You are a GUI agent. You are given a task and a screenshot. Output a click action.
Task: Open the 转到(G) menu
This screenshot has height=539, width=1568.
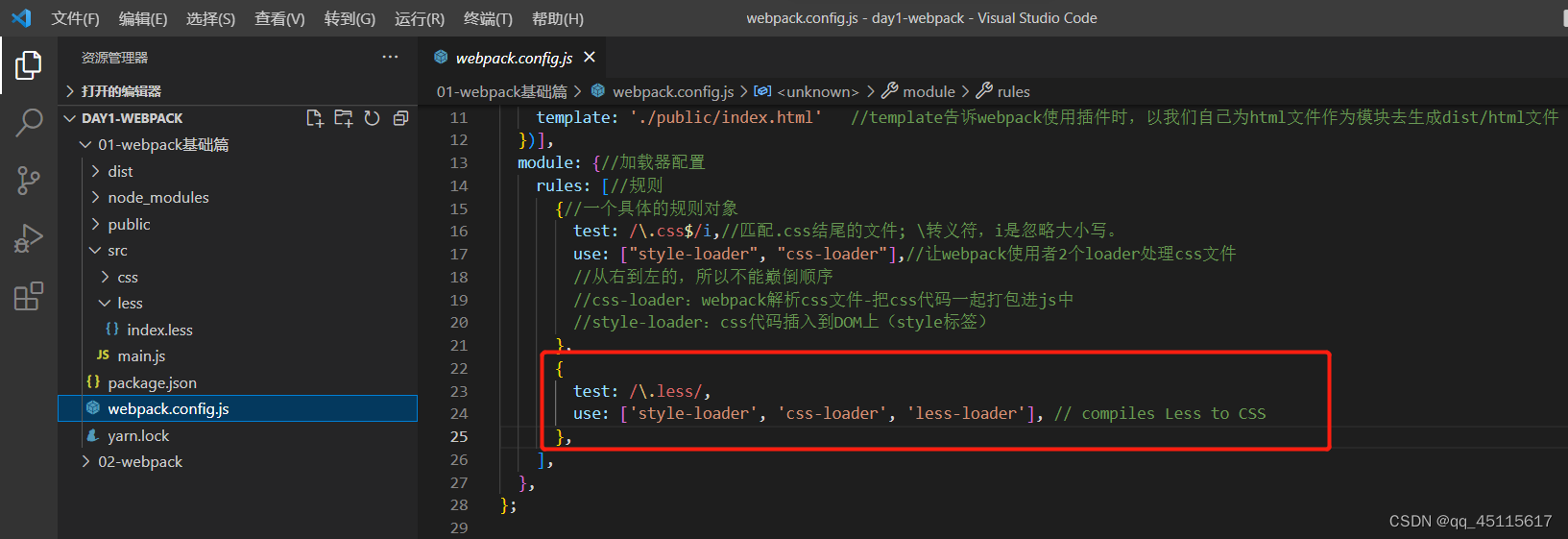(350, 18)
